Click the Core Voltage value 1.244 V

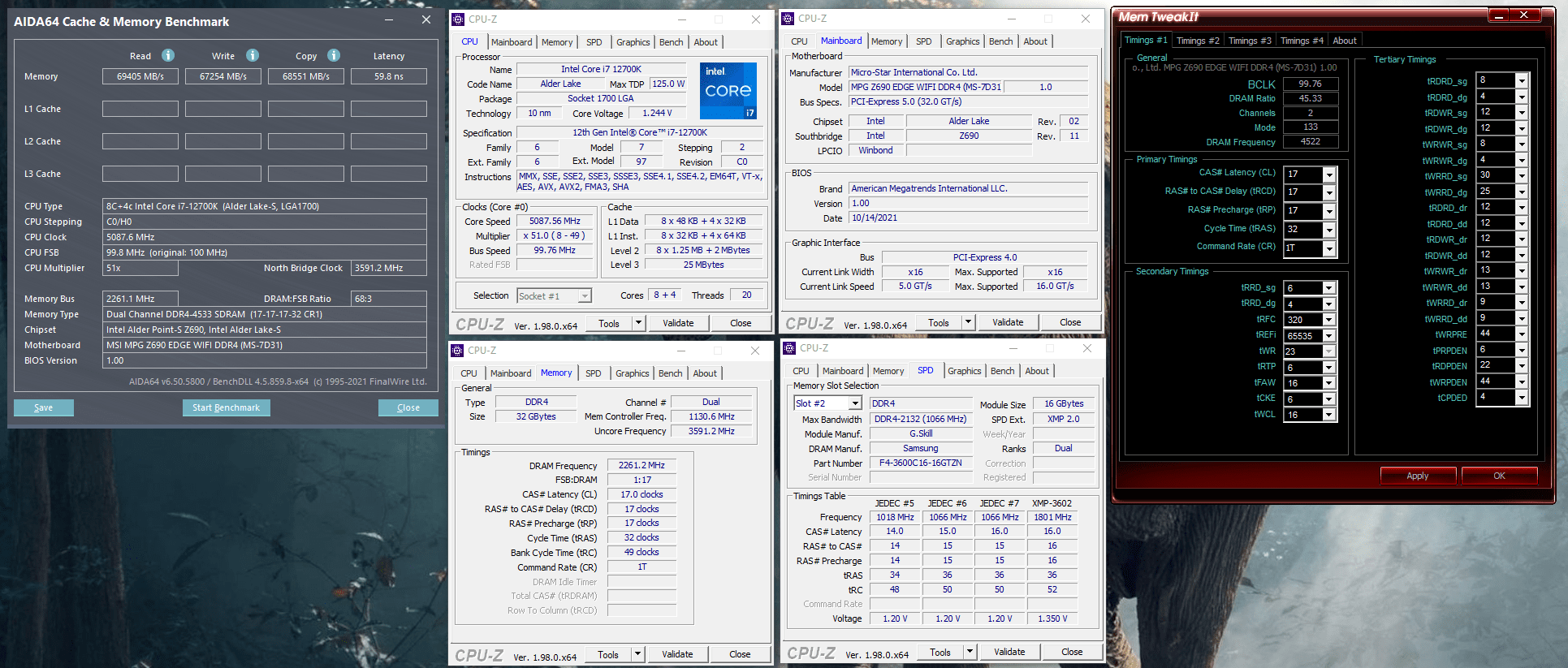point(657,113)
